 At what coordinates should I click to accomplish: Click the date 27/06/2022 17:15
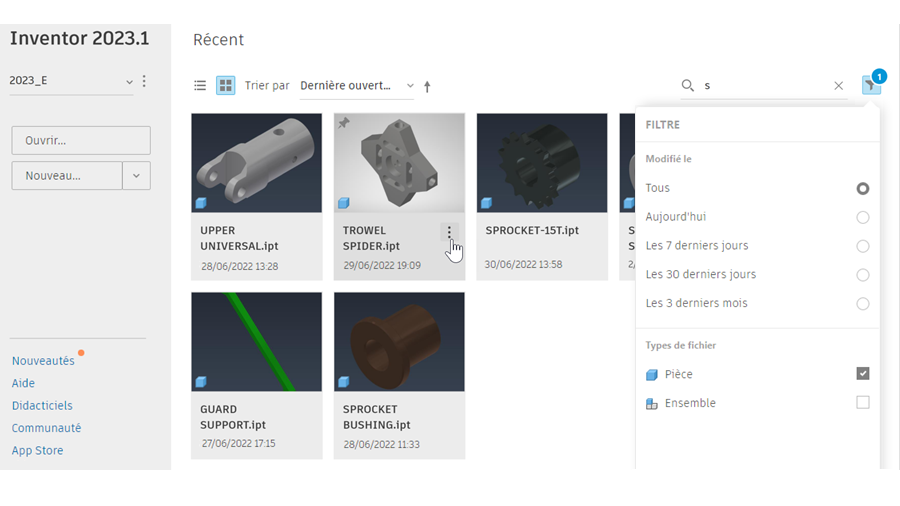238,443
